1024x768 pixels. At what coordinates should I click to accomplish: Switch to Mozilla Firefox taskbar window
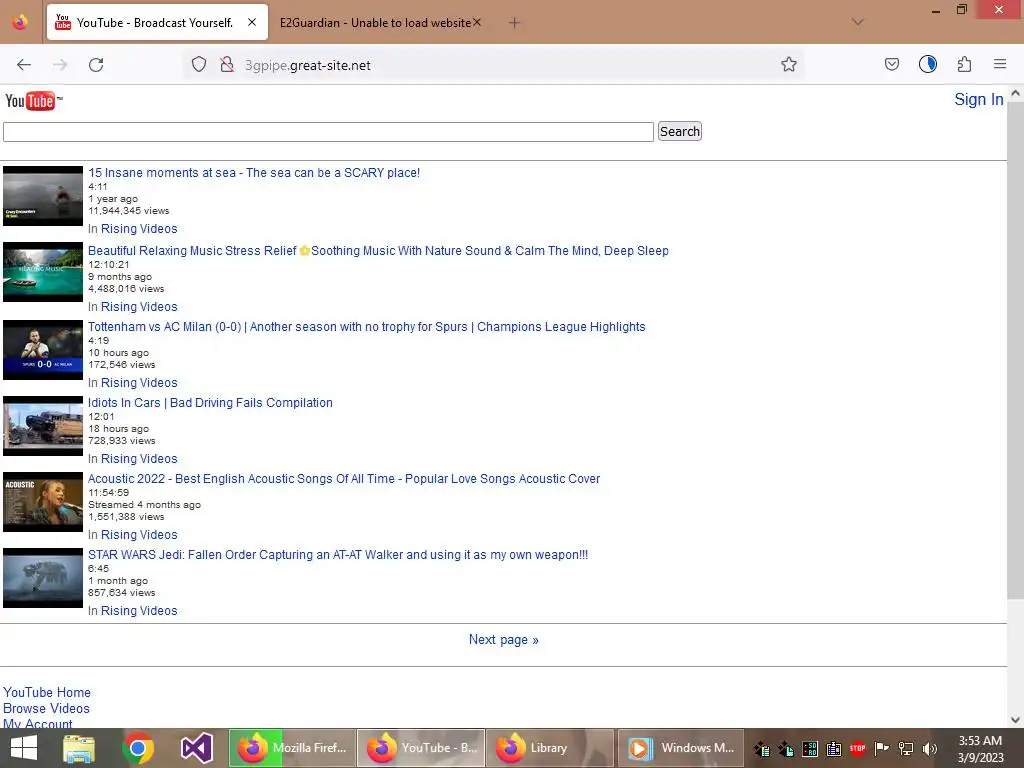coord(292,748)
